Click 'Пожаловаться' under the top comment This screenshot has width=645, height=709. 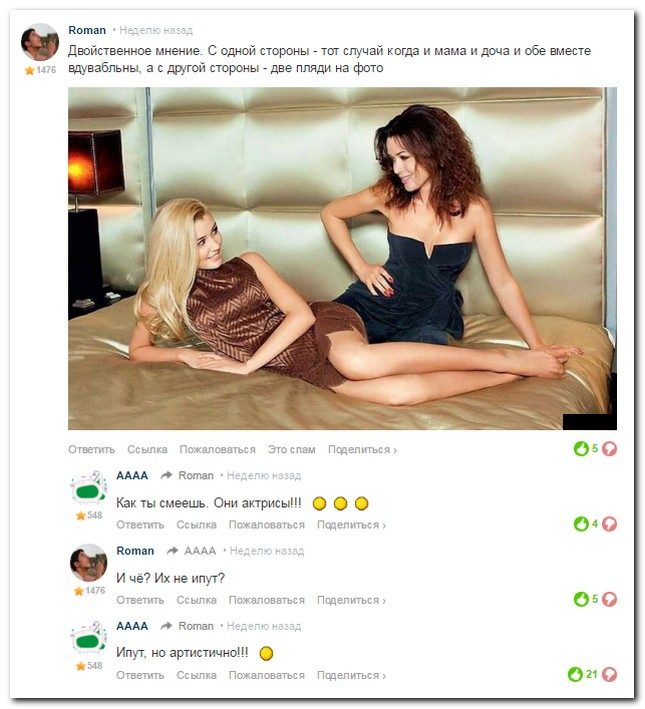[x=217, y=449]
